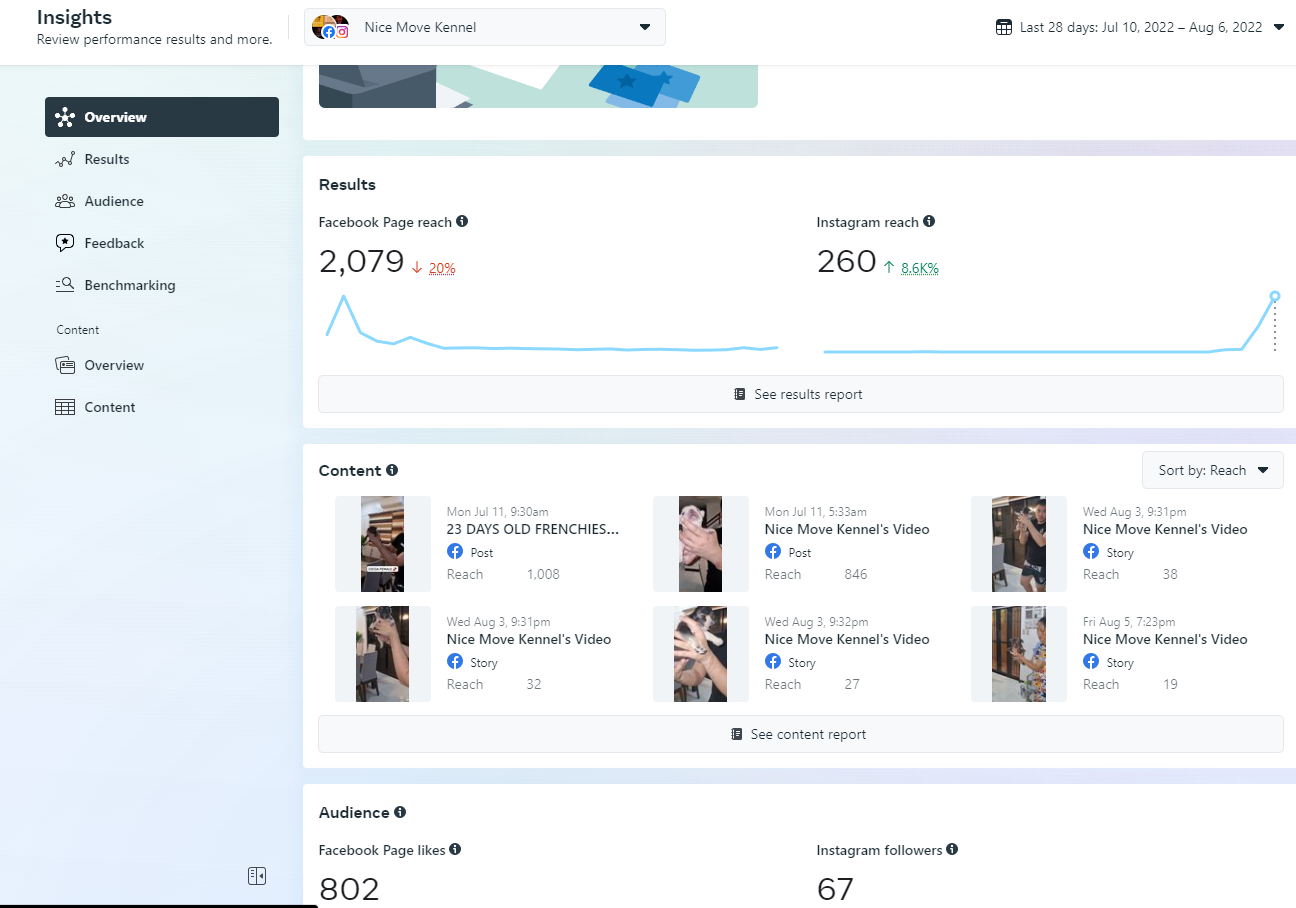This screenshot has width=1296, height=908.
Task: Click the See content report button
Action: 800,734
